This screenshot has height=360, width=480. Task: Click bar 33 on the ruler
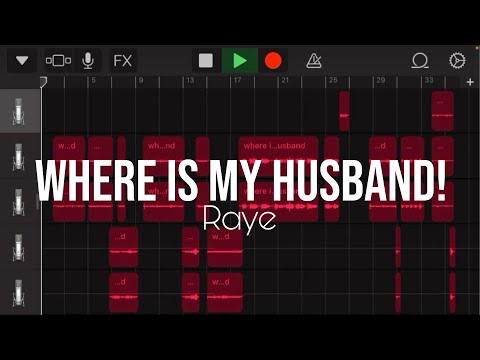coord(429,80)
